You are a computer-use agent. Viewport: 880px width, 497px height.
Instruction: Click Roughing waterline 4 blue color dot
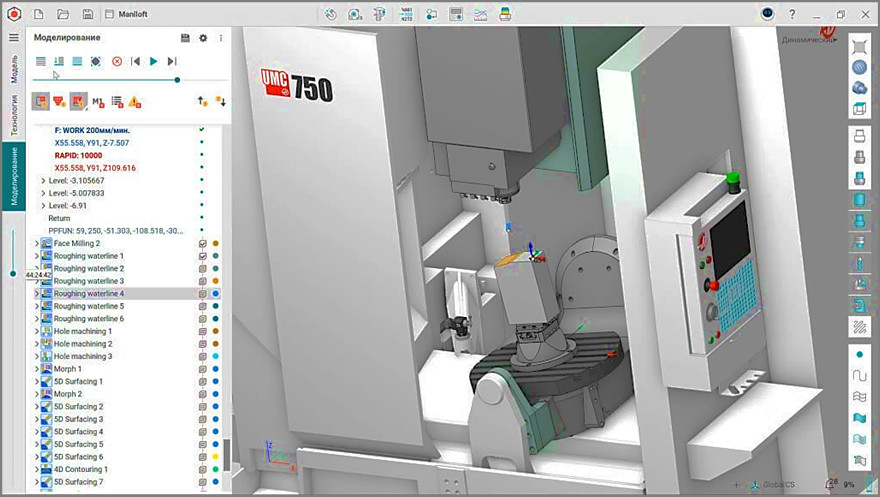click(x=216, y=293)
